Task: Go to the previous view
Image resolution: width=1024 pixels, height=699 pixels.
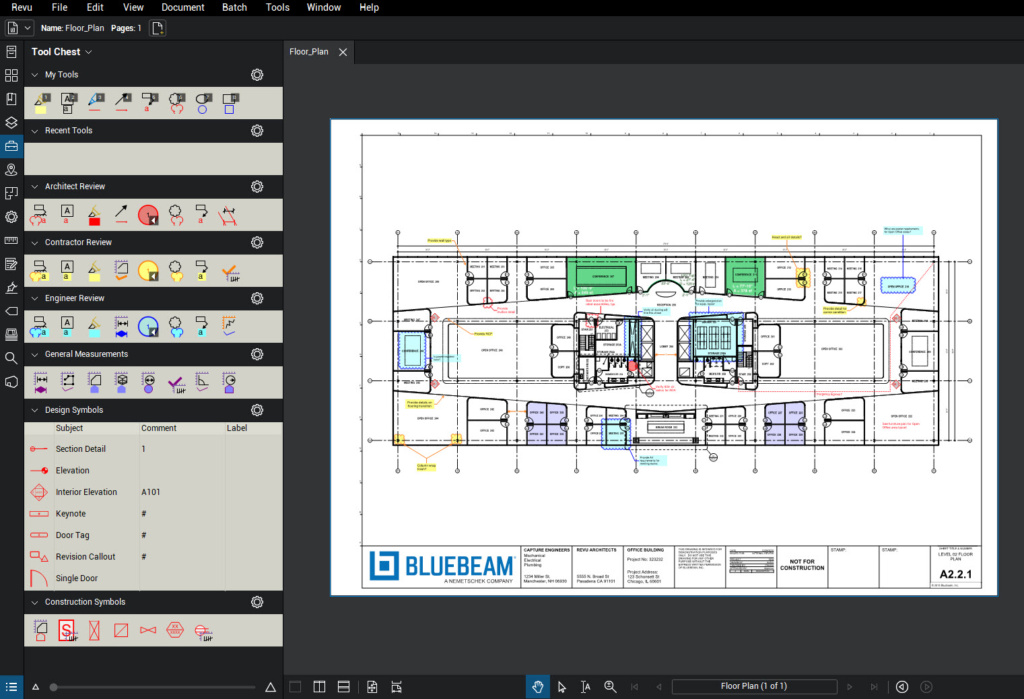Action: [x=902, y=686]
